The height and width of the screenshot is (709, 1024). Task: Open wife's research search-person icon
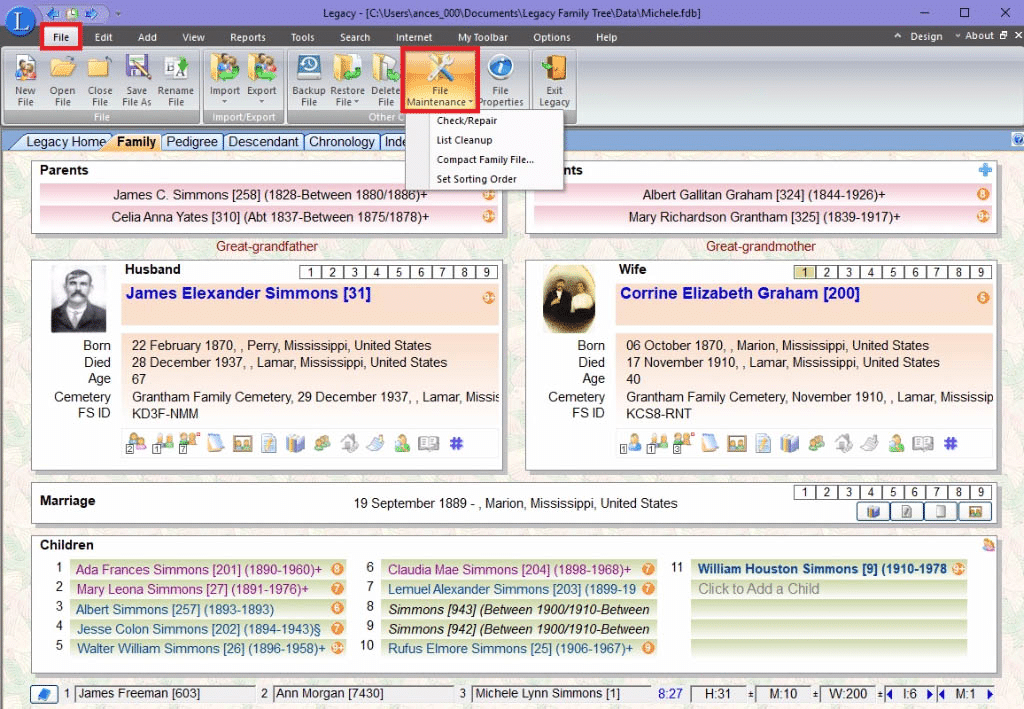tap(897, 444)
